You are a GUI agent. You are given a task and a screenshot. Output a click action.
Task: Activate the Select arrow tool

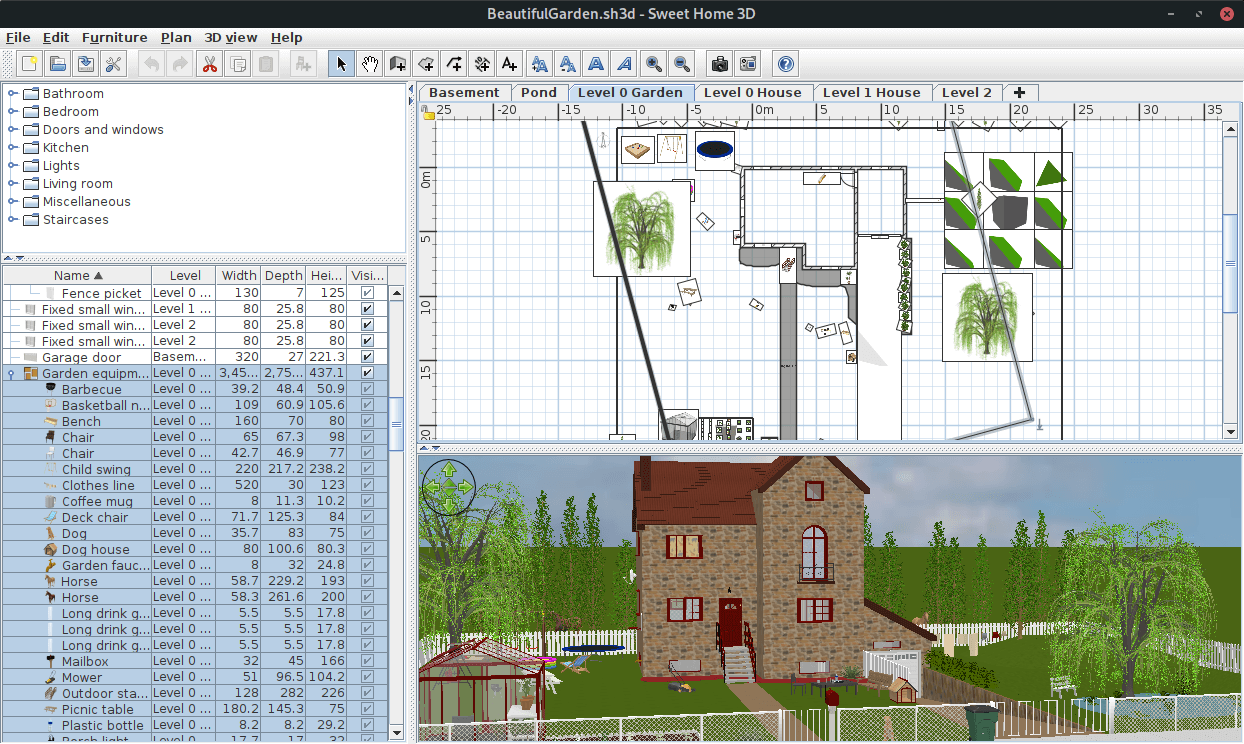(341, 64)
